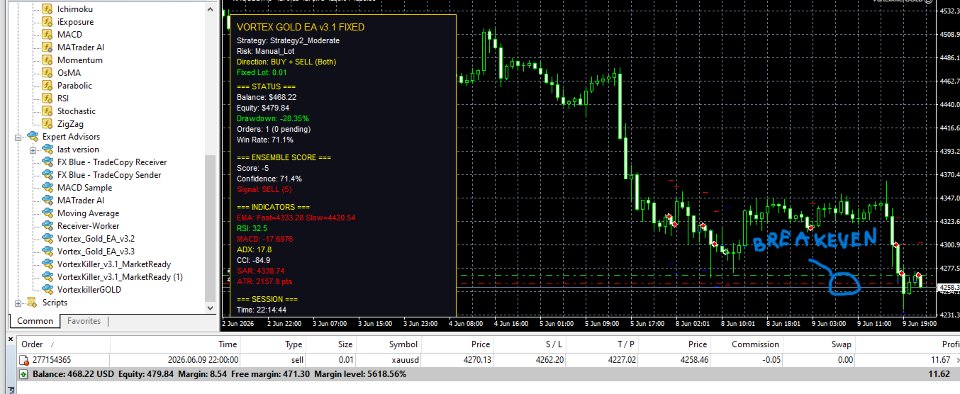Viewport: 960px width, 394px height.
Task: Select MATrader AI under Expert Advisors
Action: click(81, 201)
